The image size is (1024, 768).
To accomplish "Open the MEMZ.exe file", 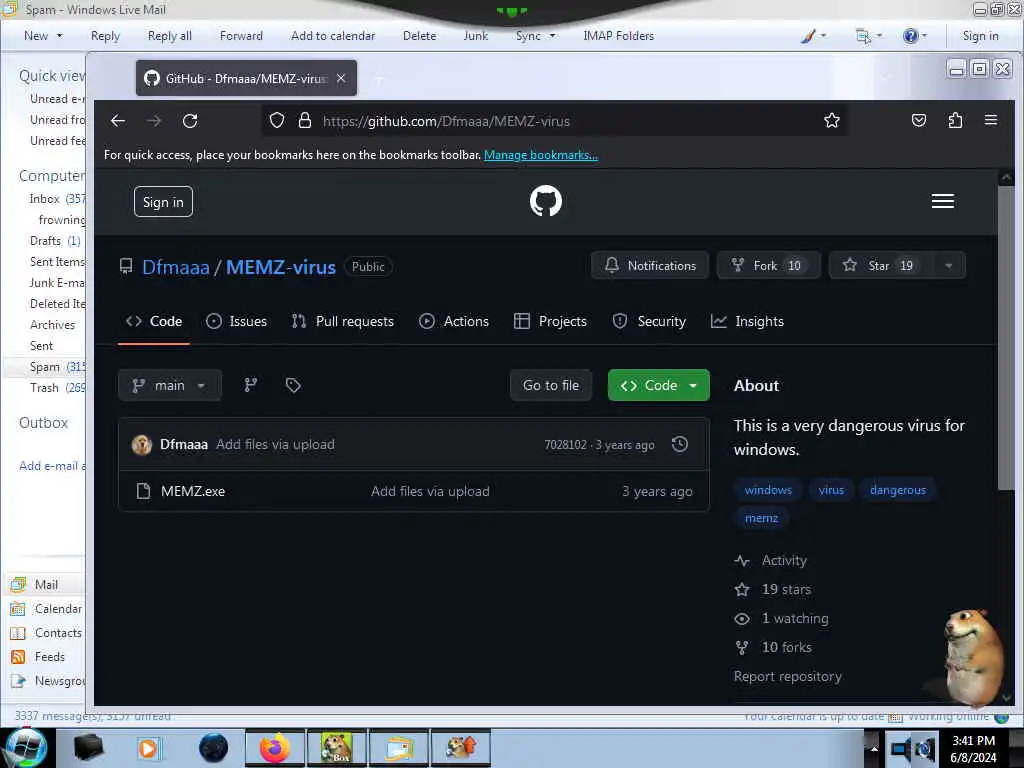I will pyautogui.click(x=193, y=491).
